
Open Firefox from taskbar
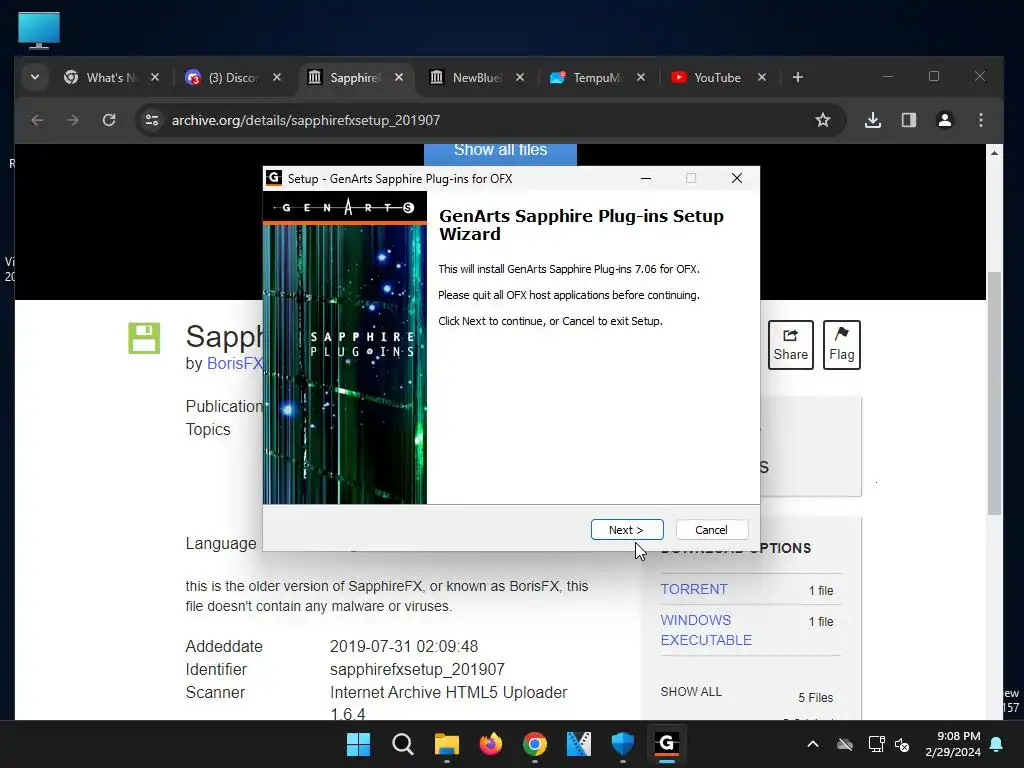490,744
